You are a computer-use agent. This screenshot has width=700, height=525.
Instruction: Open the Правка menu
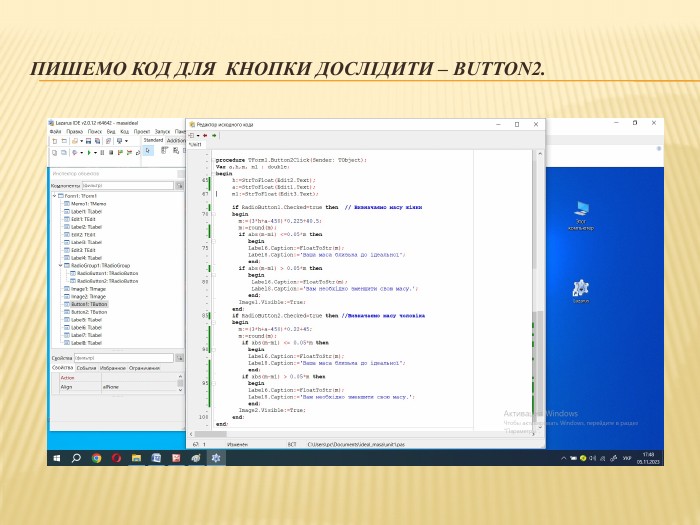(x=75, y=132)
